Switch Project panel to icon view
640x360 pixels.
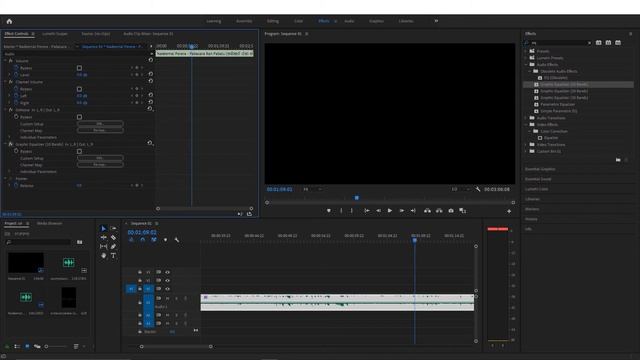click(x=27, y=347)
